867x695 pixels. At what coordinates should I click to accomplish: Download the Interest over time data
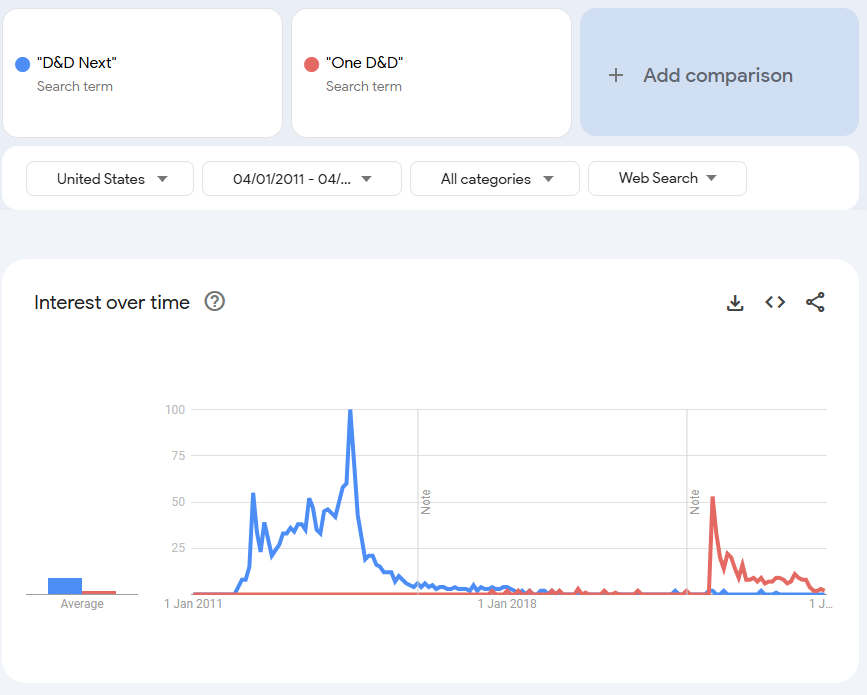click(735, 303)
